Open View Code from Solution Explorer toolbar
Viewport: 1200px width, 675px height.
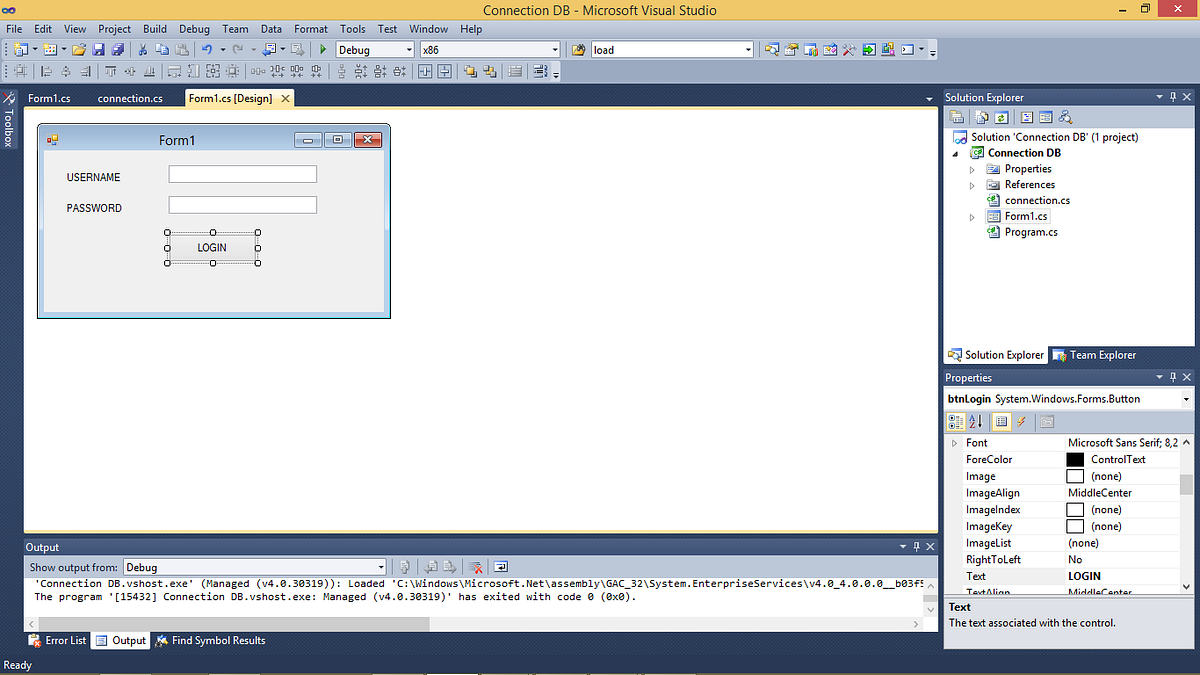point(1027,117)
